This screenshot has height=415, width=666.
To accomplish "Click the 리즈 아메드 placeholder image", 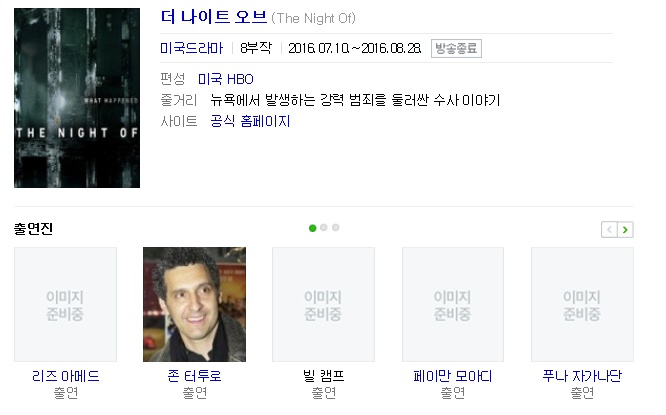I will click(x=65, y=305).
